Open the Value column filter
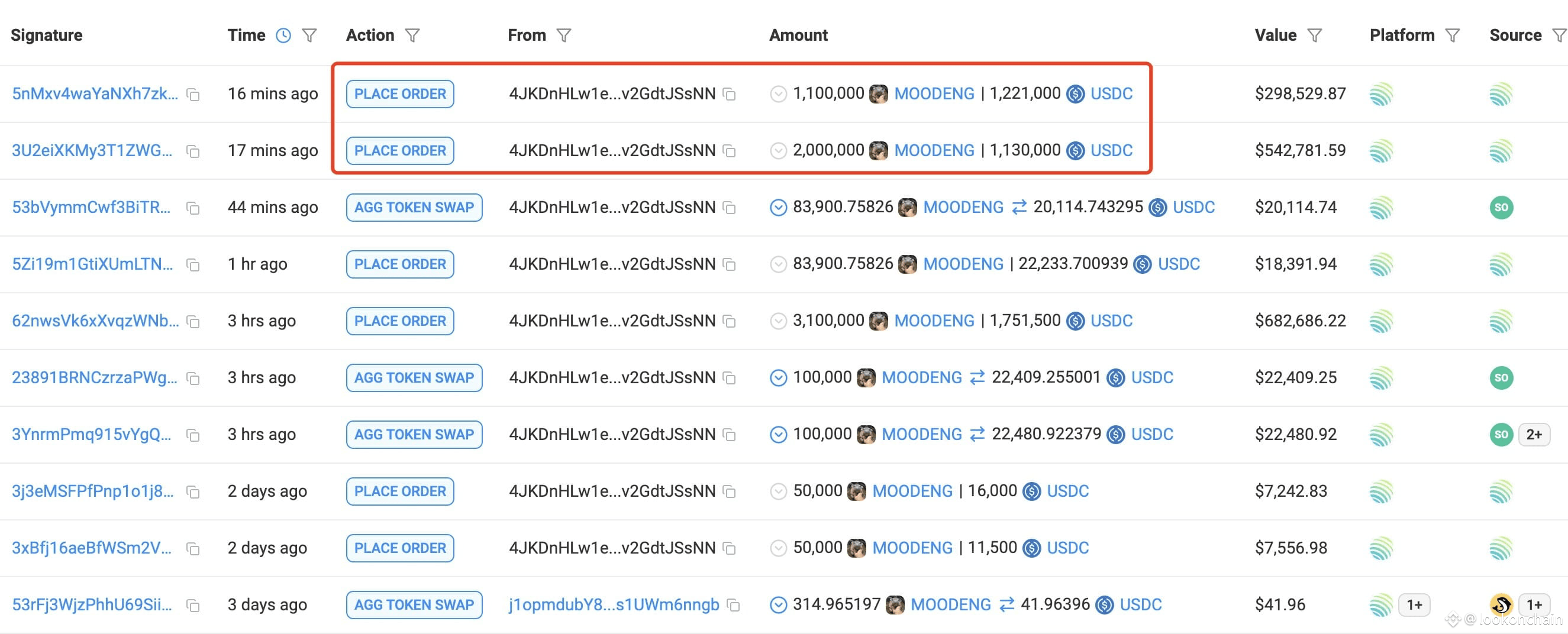Viewport: 1568px width, 634px height. (x=1315, y=35)
